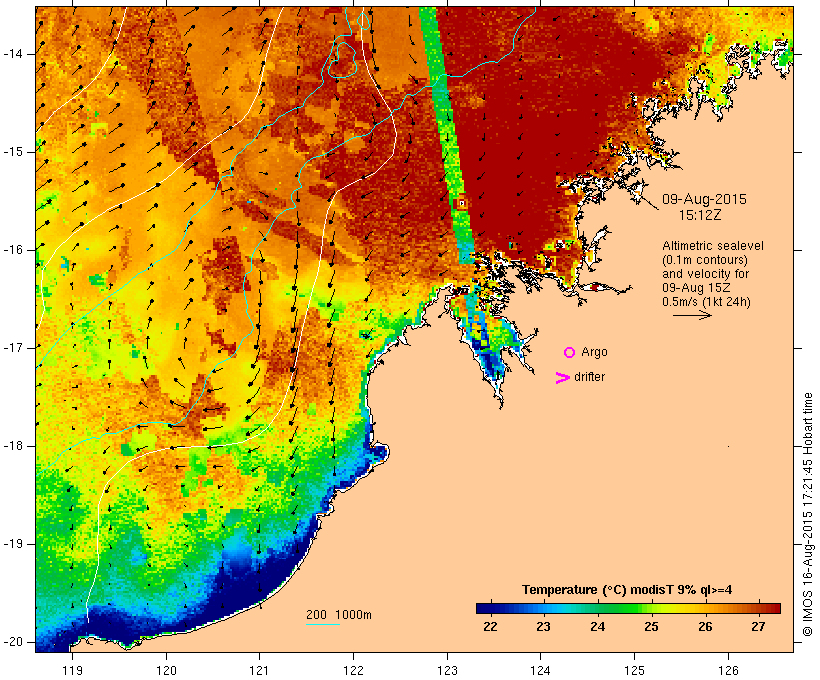Click the longitude axis label 123
The width and height of the screenshot is (820, 680).
coord(447,671)
